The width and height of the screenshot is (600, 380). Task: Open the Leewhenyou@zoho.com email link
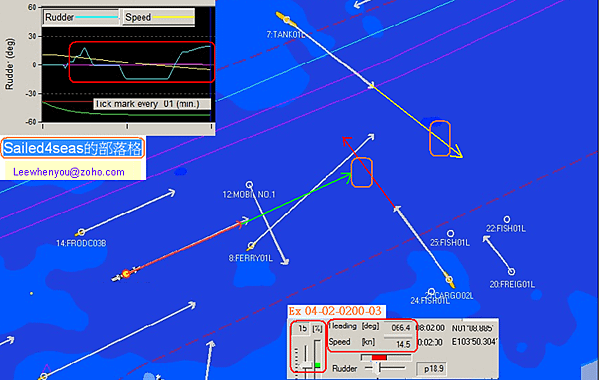click(69, 172)
